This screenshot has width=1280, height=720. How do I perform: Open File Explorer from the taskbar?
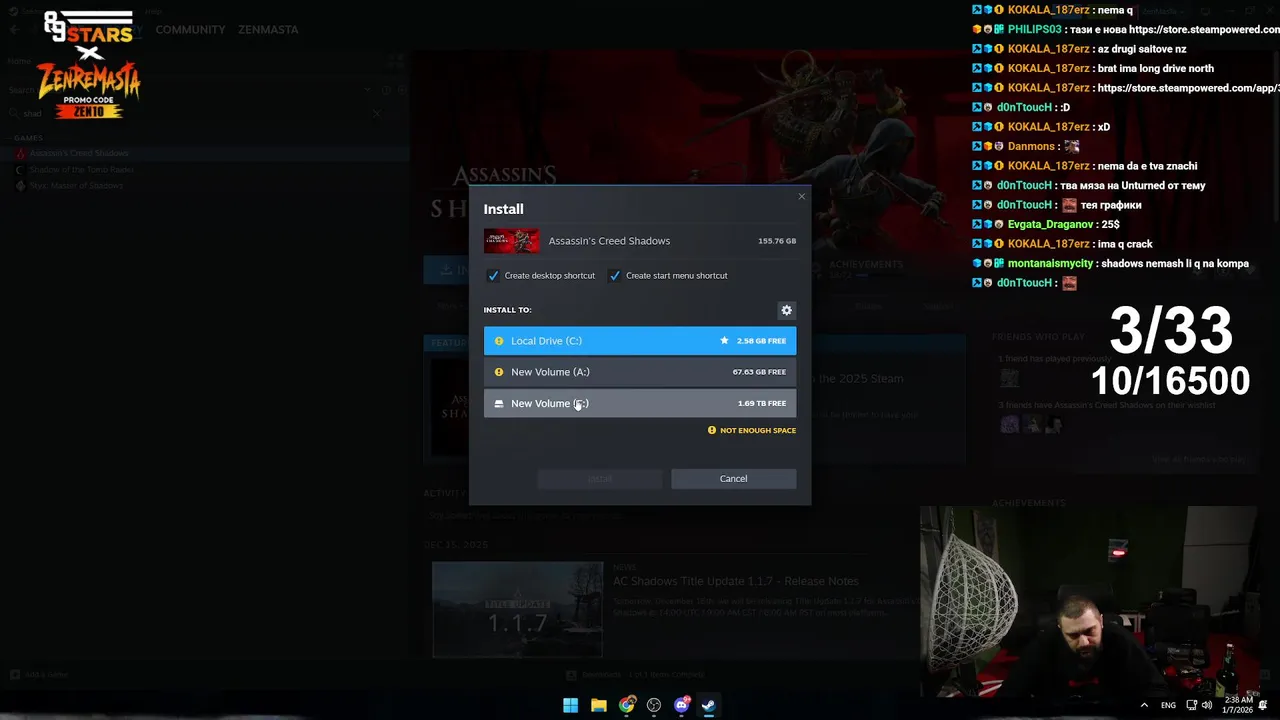pyautogui.click(x=598, y=705)
